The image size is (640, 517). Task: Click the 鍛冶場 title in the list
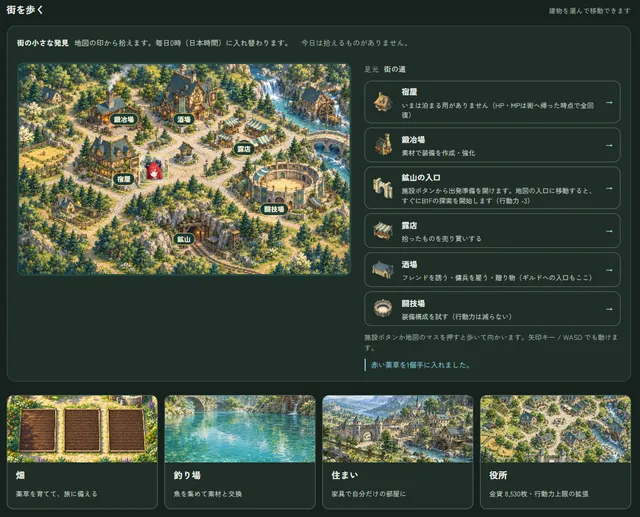click(x=413, y=140)
